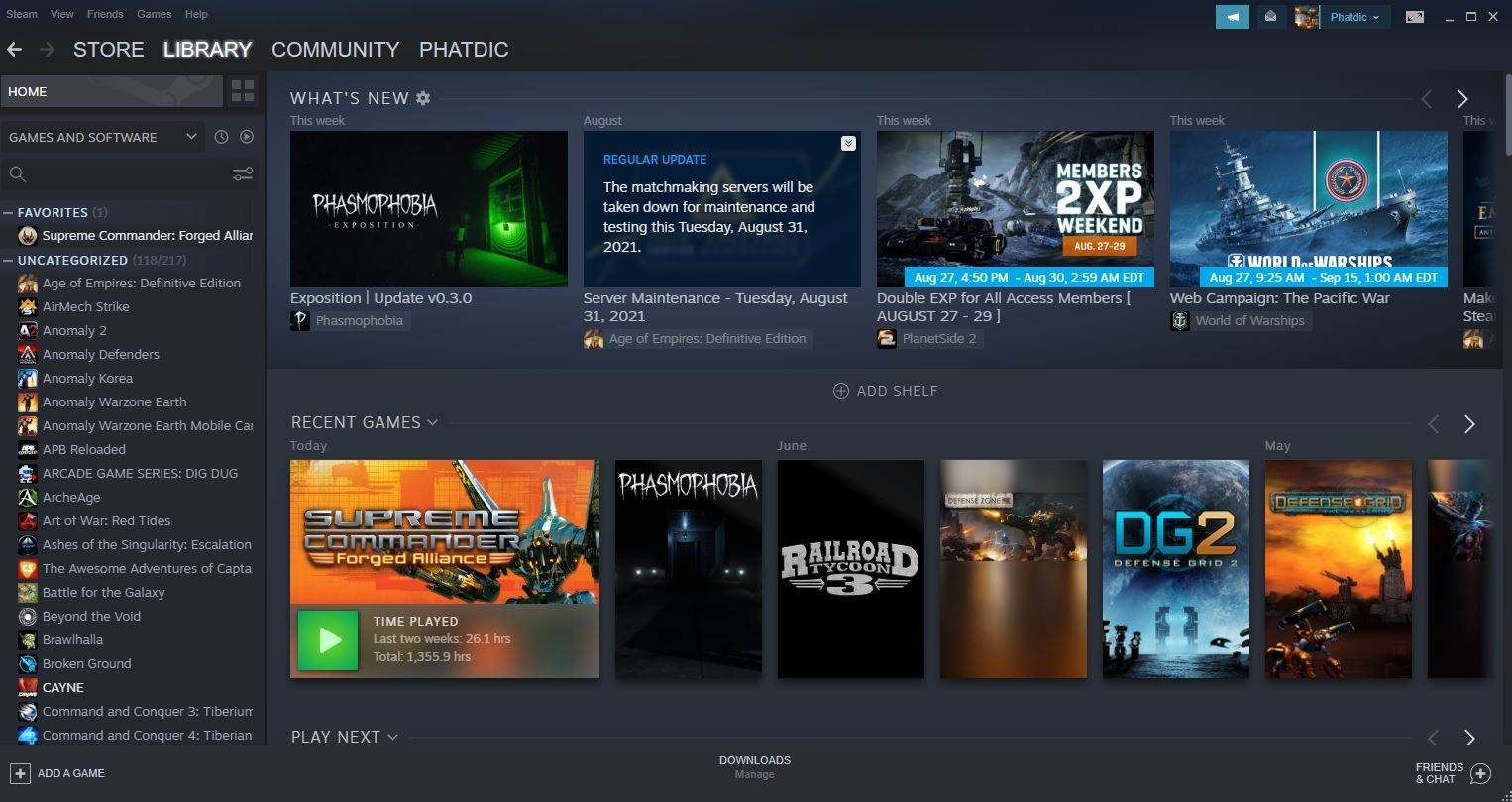
Task: Go back using the back arrow
Action: (x=15, y=49)
